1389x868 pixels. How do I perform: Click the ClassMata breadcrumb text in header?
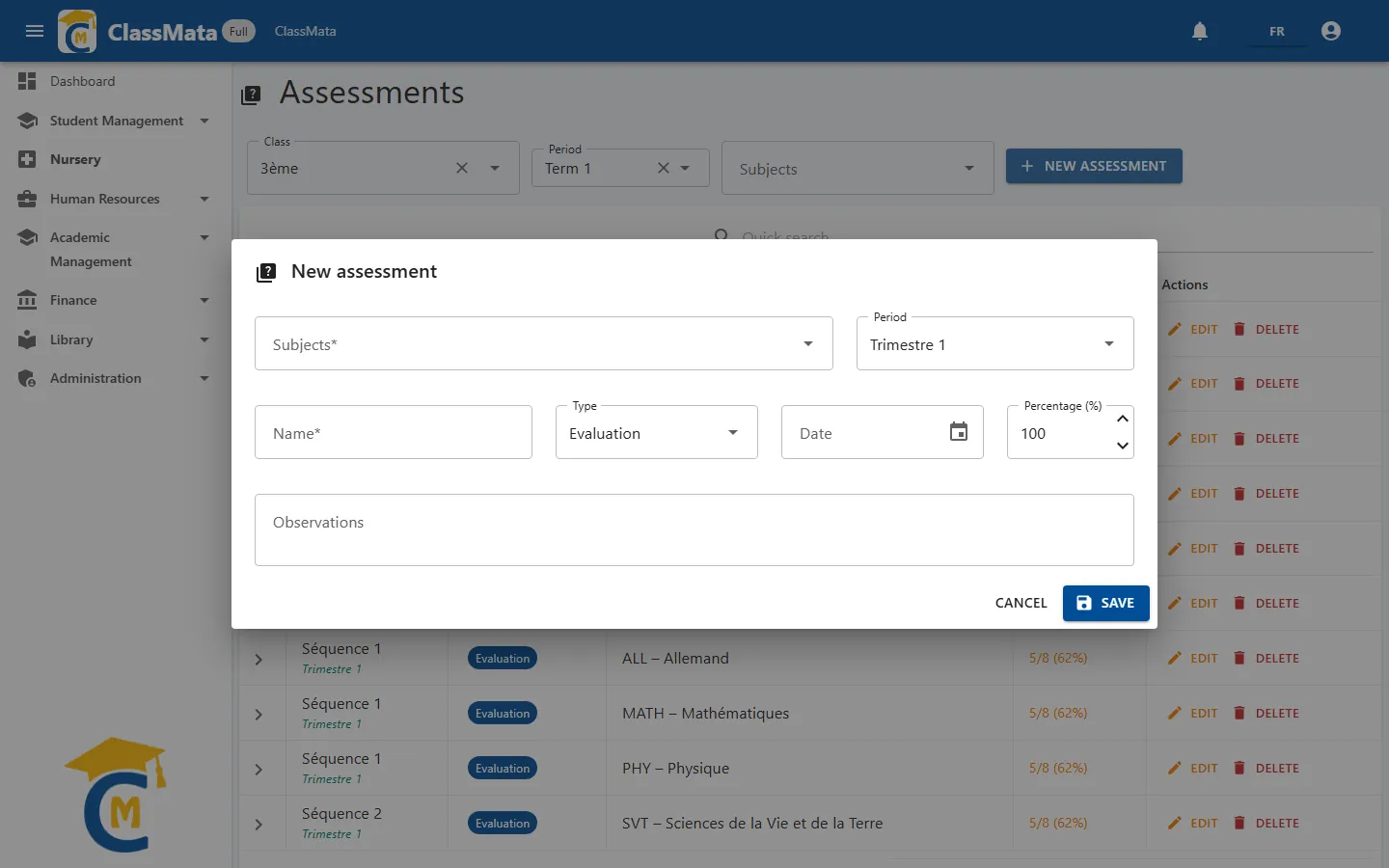tap(306, 31)
